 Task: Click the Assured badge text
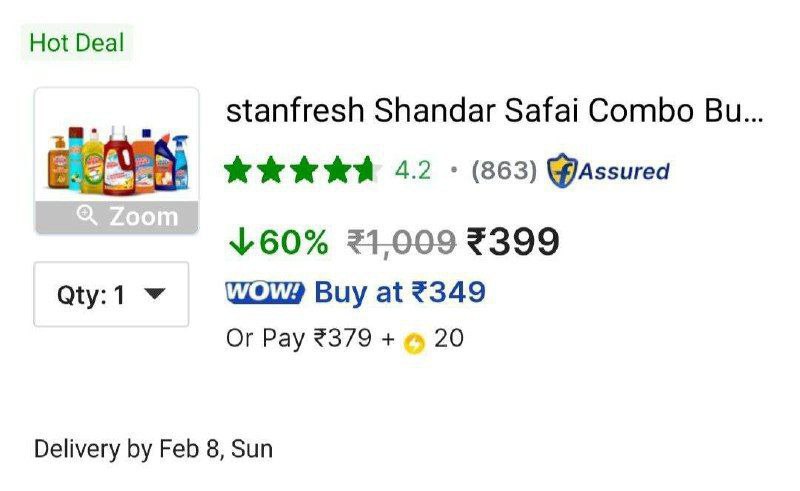click(623, 171)
